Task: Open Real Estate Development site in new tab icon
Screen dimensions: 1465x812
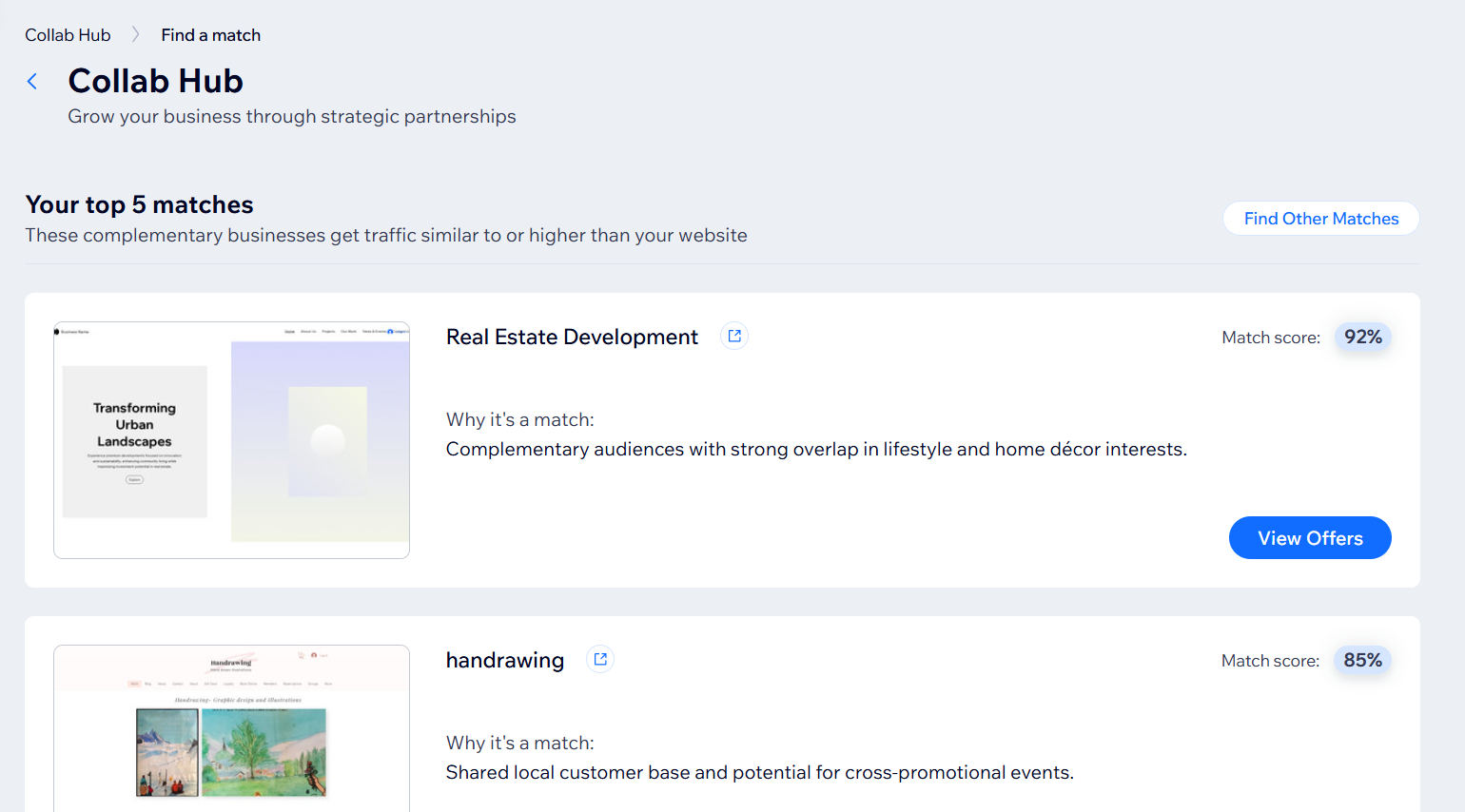Action: (x=734, y=337)
